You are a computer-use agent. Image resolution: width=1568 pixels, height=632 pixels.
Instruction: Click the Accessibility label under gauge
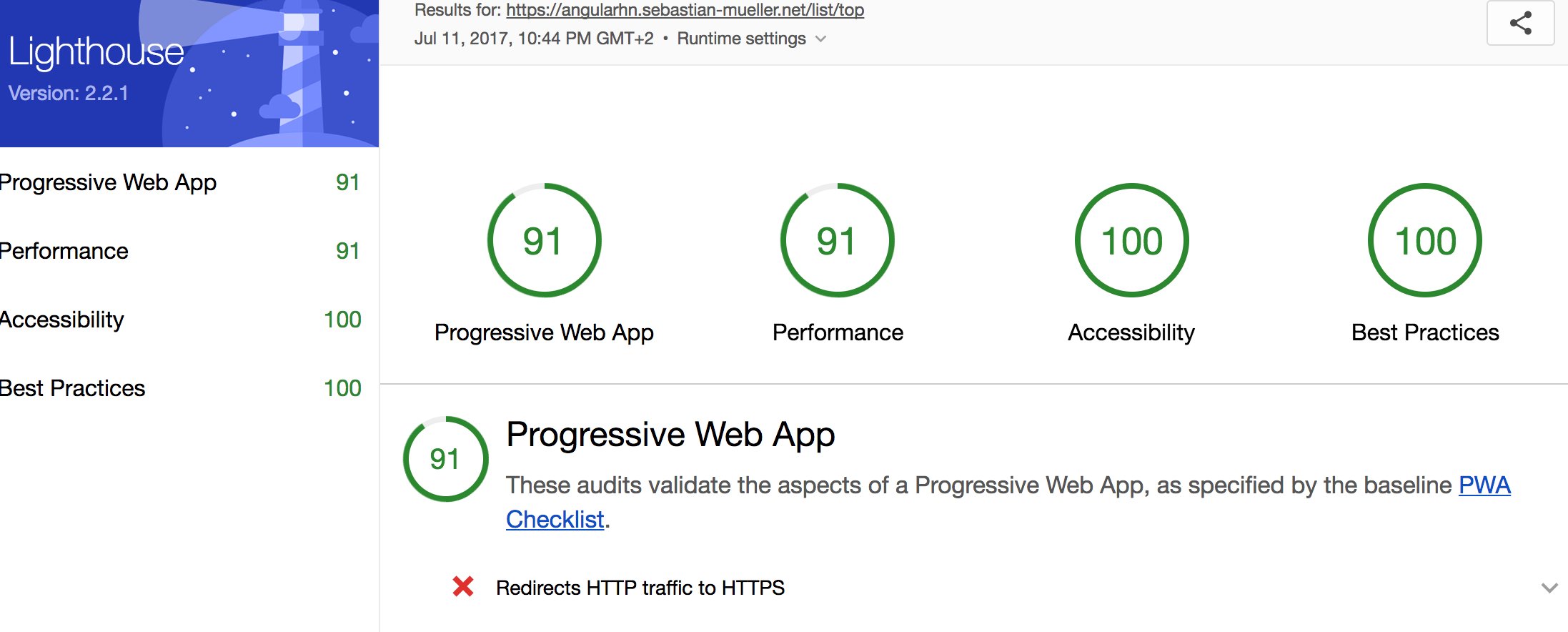pyautogui.click(x=1131, y=332)
